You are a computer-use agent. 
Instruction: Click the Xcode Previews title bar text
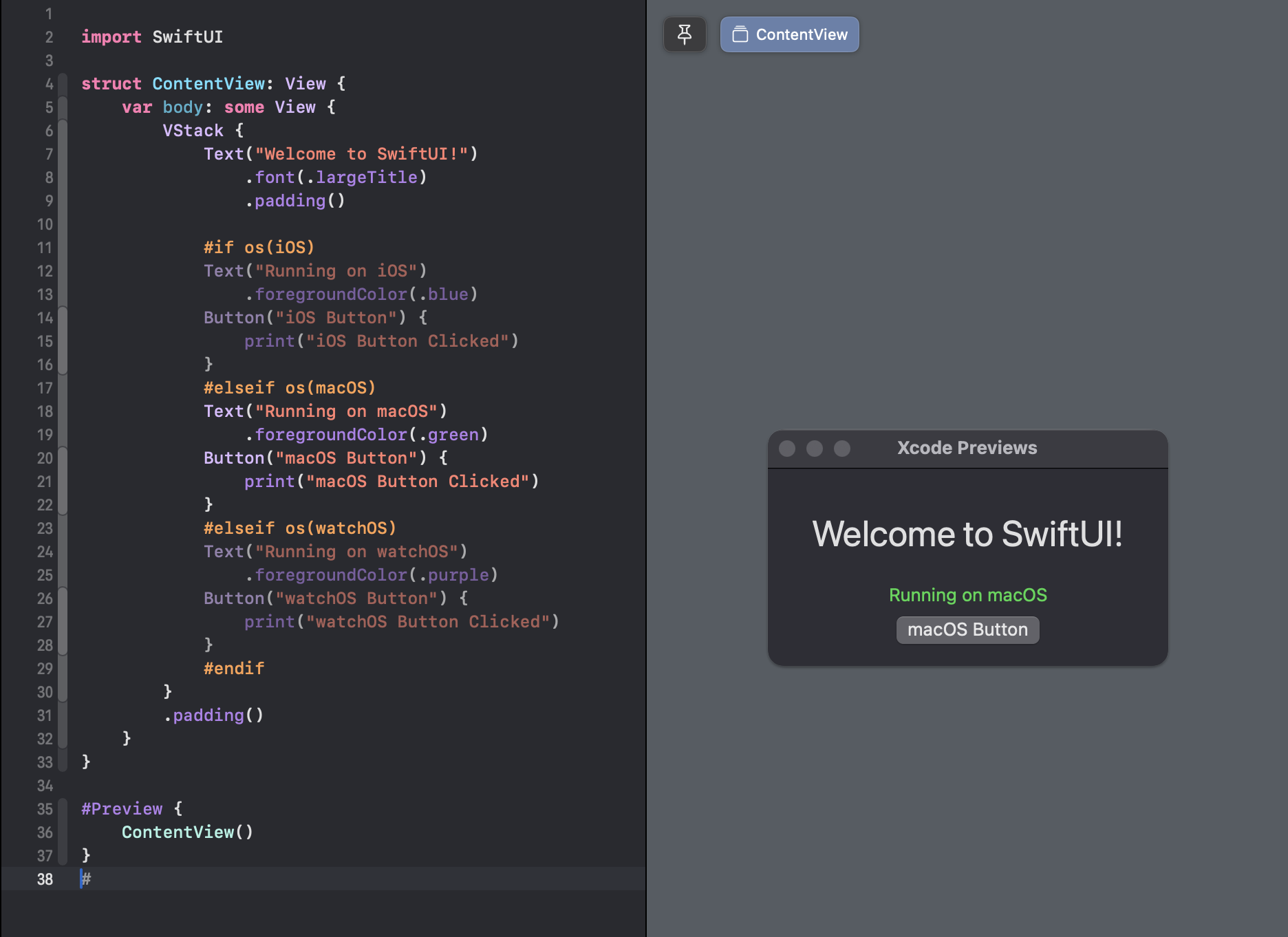pyautogui.click(x=967, y=448)
